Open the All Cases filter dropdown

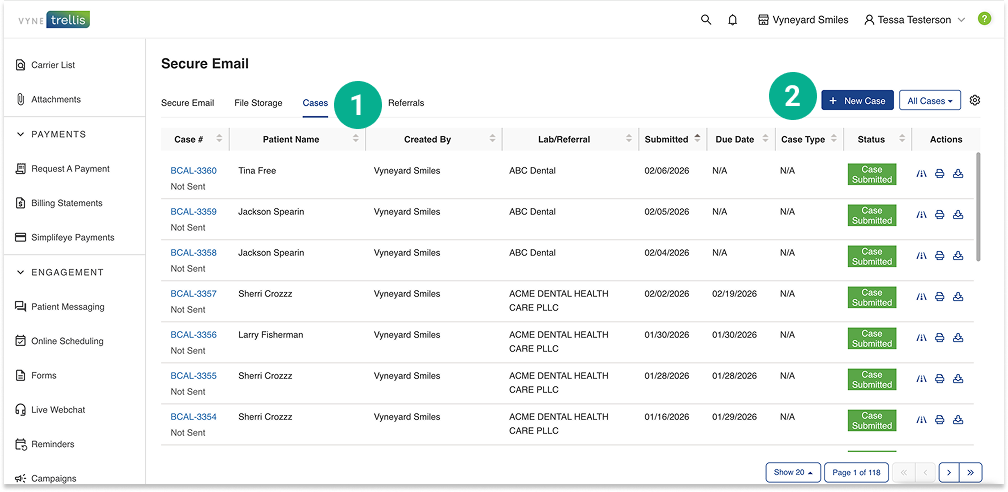929,101
